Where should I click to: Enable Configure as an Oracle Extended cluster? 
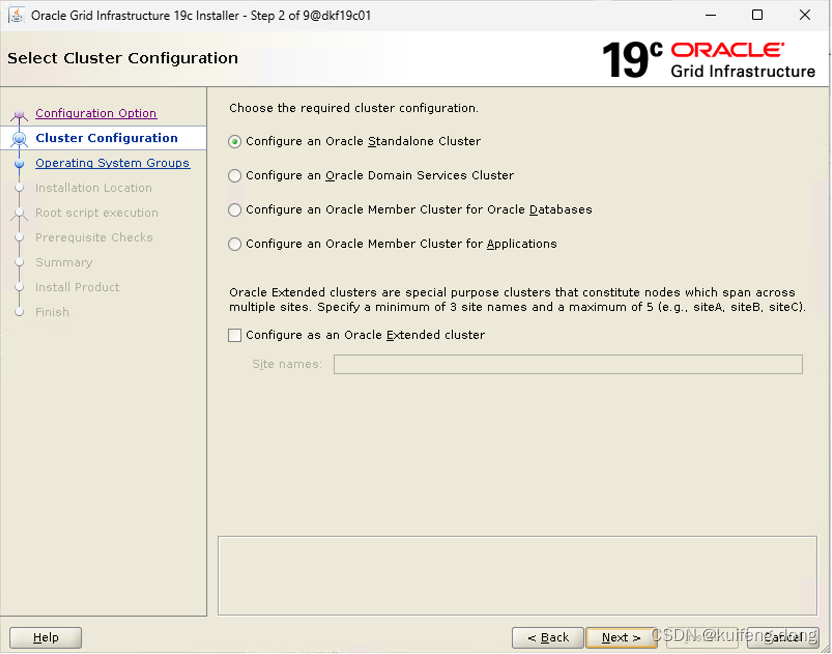(x=234, y=335)
